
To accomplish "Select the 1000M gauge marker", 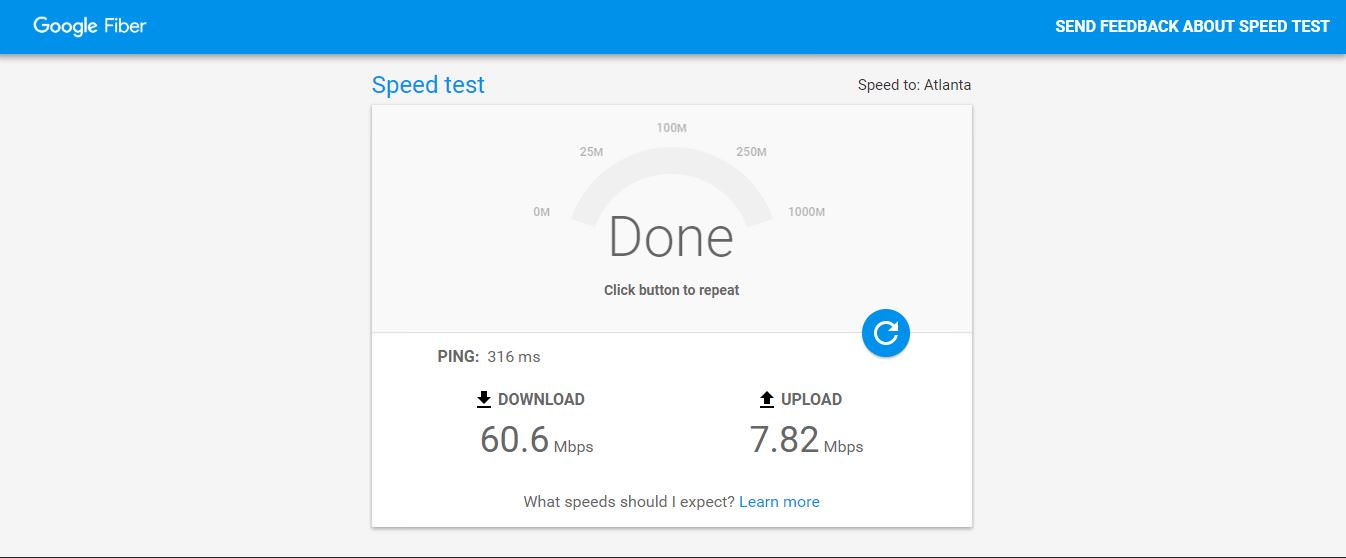I will pos(806,212).
